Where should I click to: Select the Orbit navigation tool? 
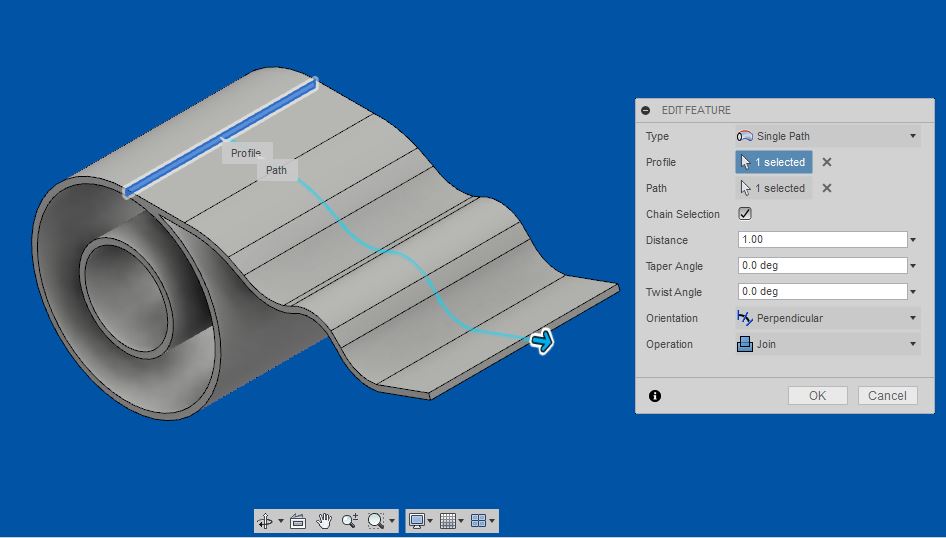265,521
